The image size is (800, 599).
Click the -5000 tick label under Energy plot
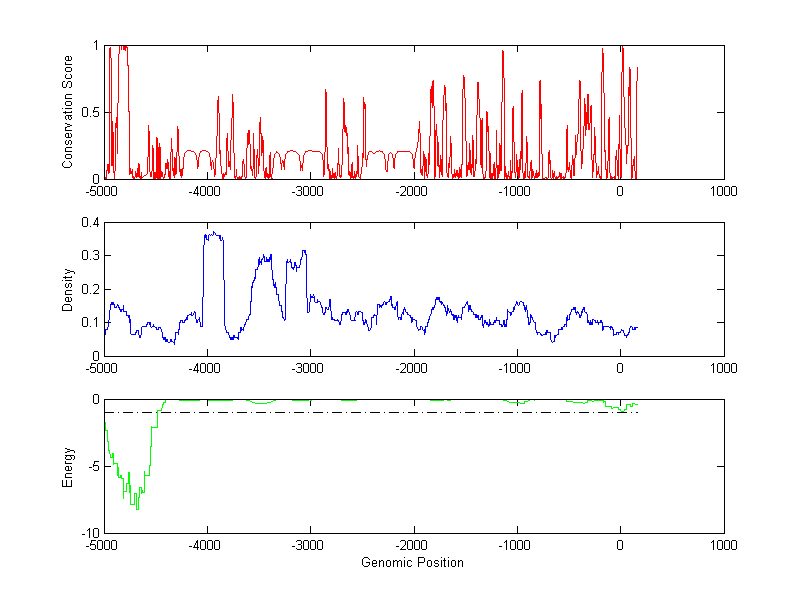[103, 545]
